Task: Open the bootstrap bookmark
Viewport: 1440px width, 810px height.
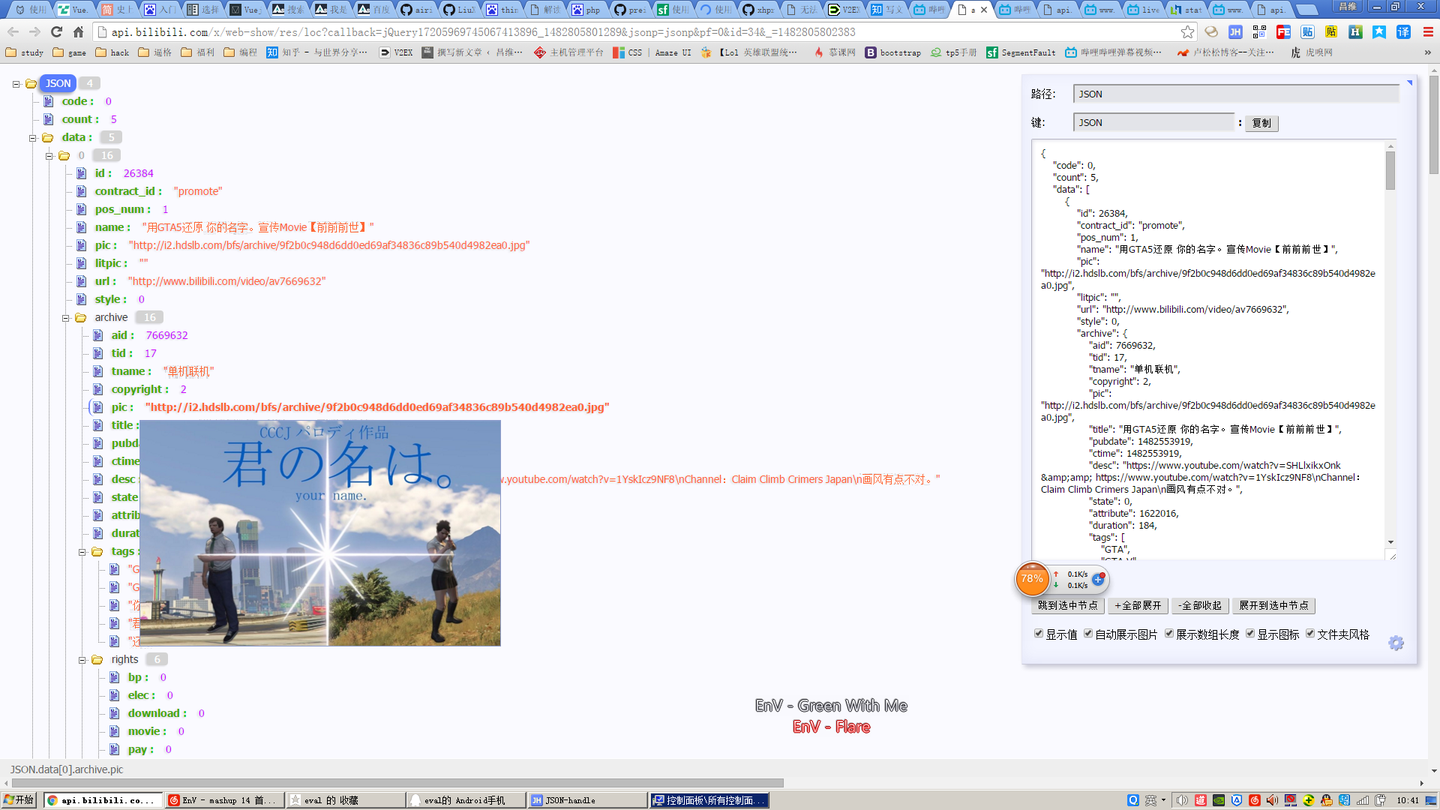Action: pos(893,52)
